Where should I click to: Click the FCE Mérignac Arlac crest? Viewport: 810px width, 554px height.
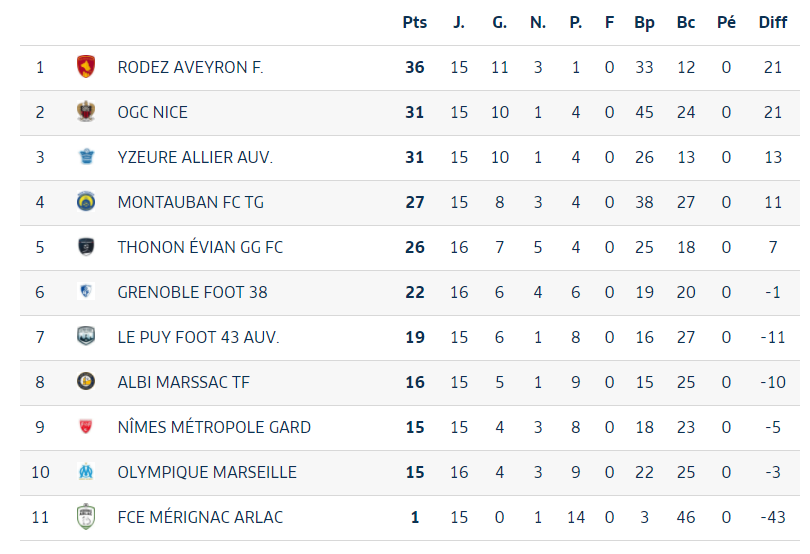[86, 516]
